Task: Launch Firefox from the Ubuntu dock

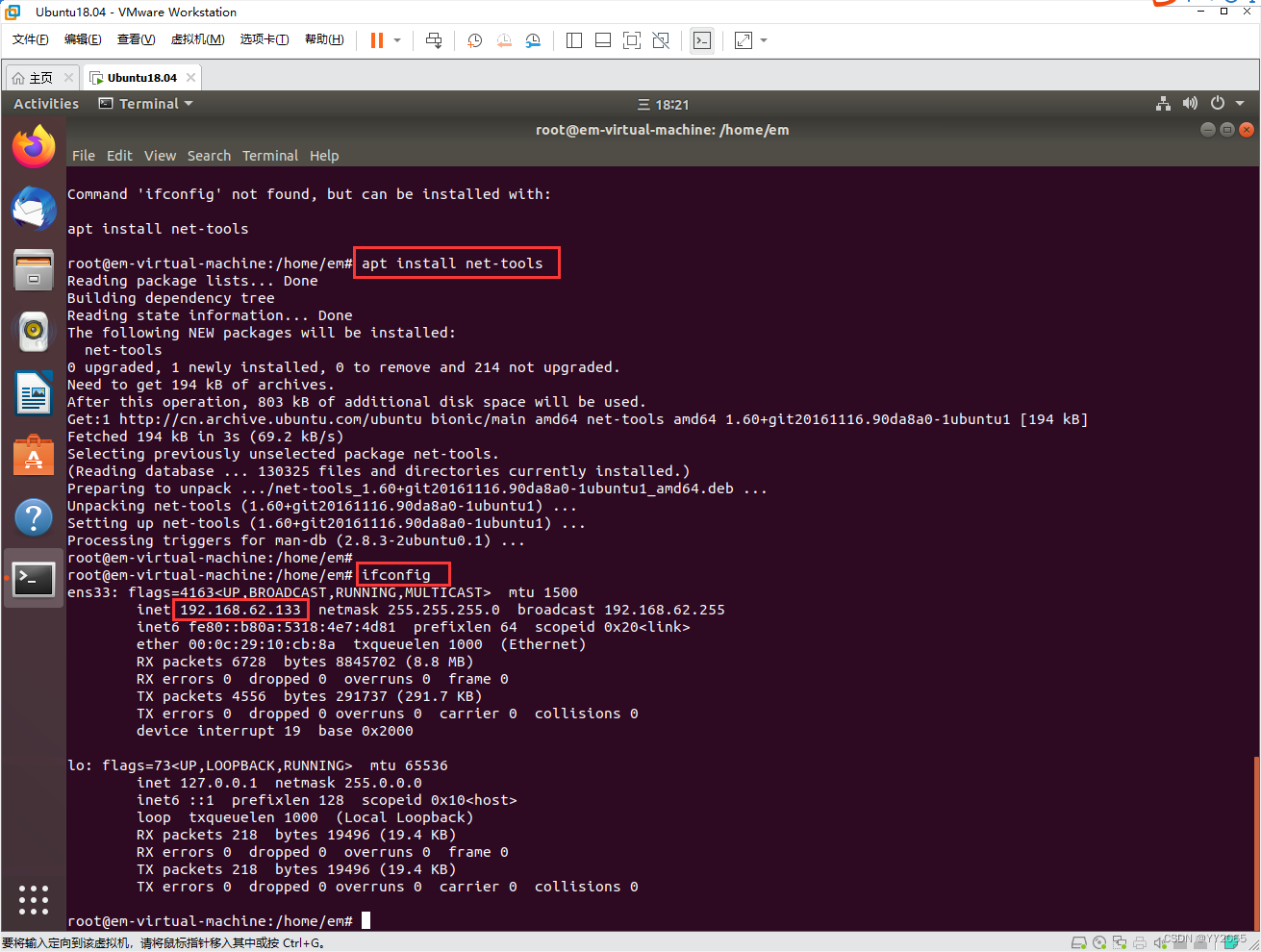Action: coord(34,146)
